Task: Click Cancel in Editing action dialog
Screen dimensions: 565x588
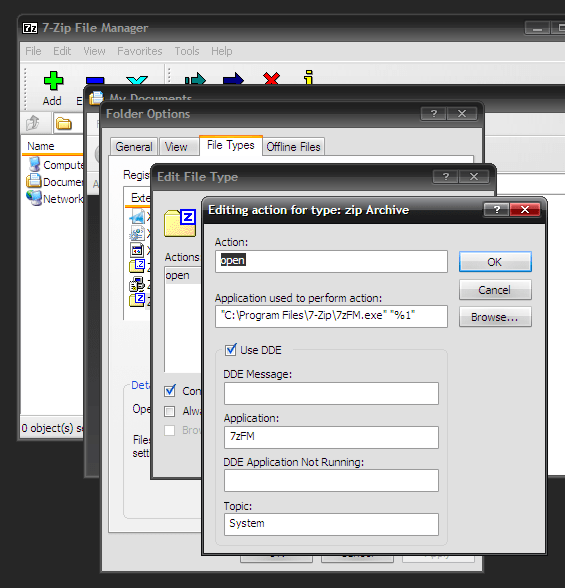Action: click(x=495, y=290)
